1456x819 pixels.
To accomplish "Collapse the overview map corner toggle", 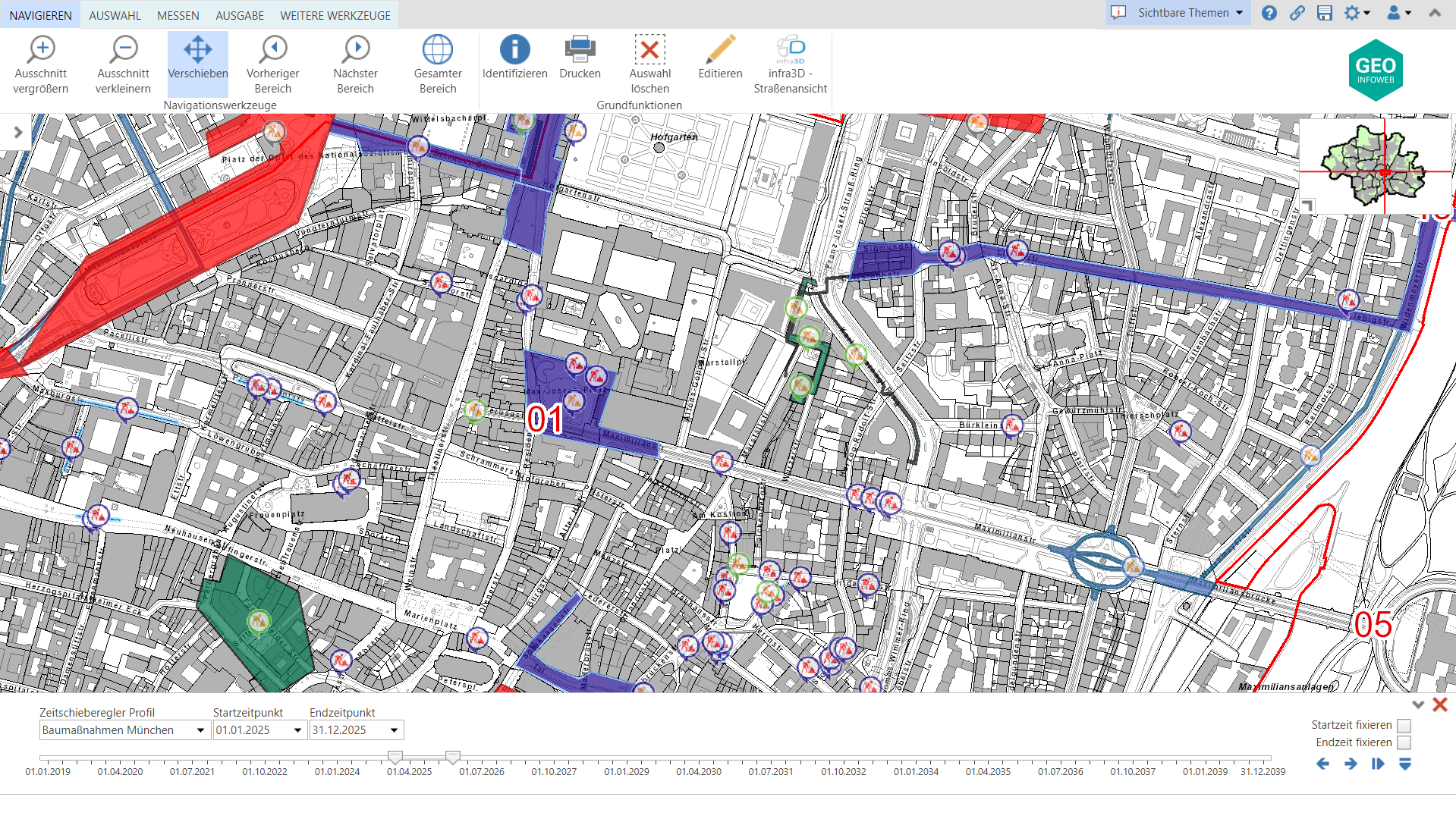I will (x=1307, y=206).
